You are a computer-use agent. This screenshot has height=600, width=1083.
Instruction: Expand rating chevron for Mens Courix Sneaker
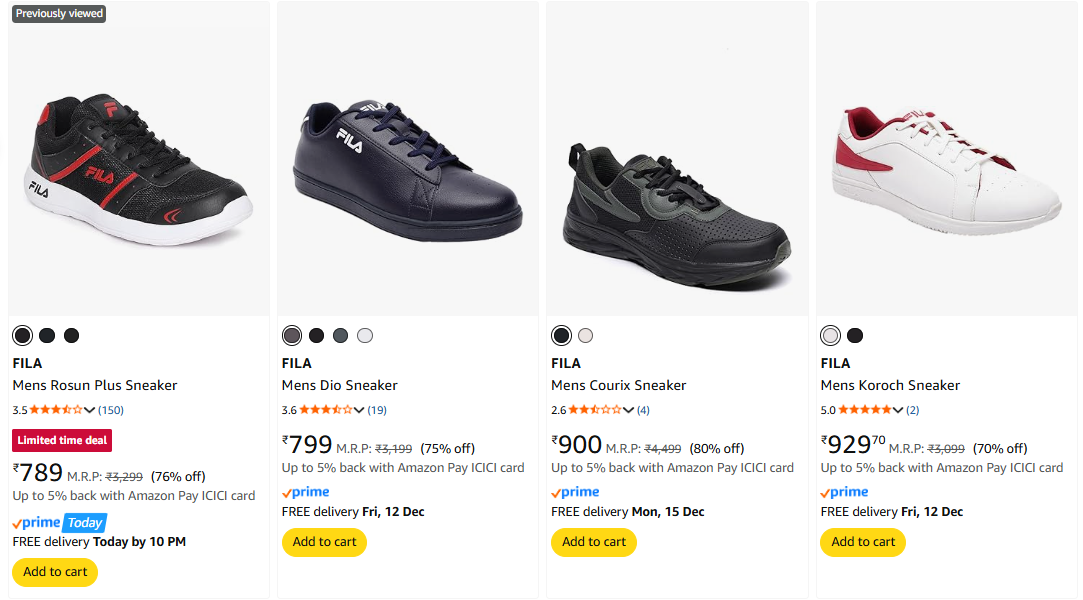click(x=628, y=410)
